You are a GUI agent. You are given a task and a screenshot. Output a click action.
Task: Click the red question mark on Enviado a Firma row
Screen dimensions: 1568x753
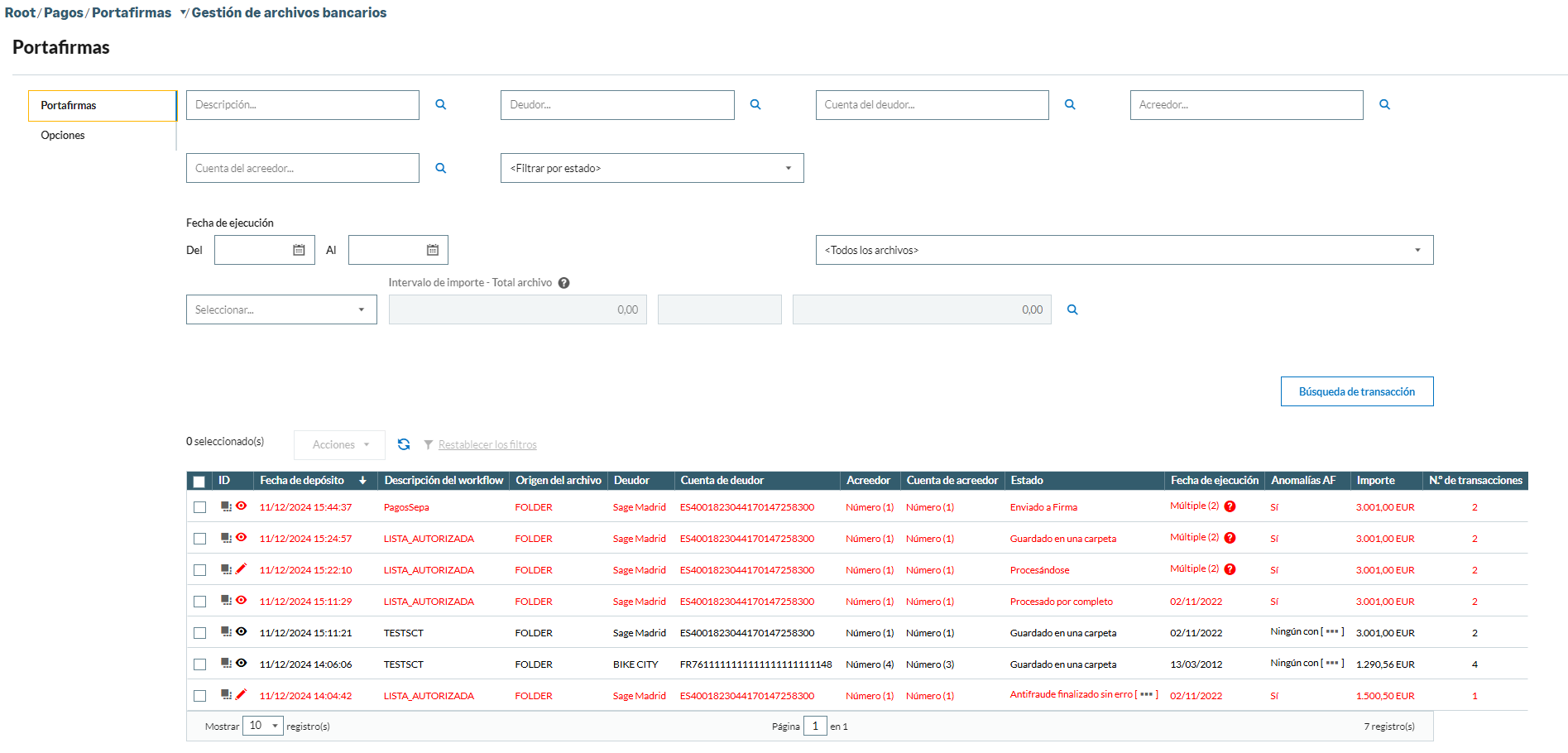click(x=1230, y=506)
